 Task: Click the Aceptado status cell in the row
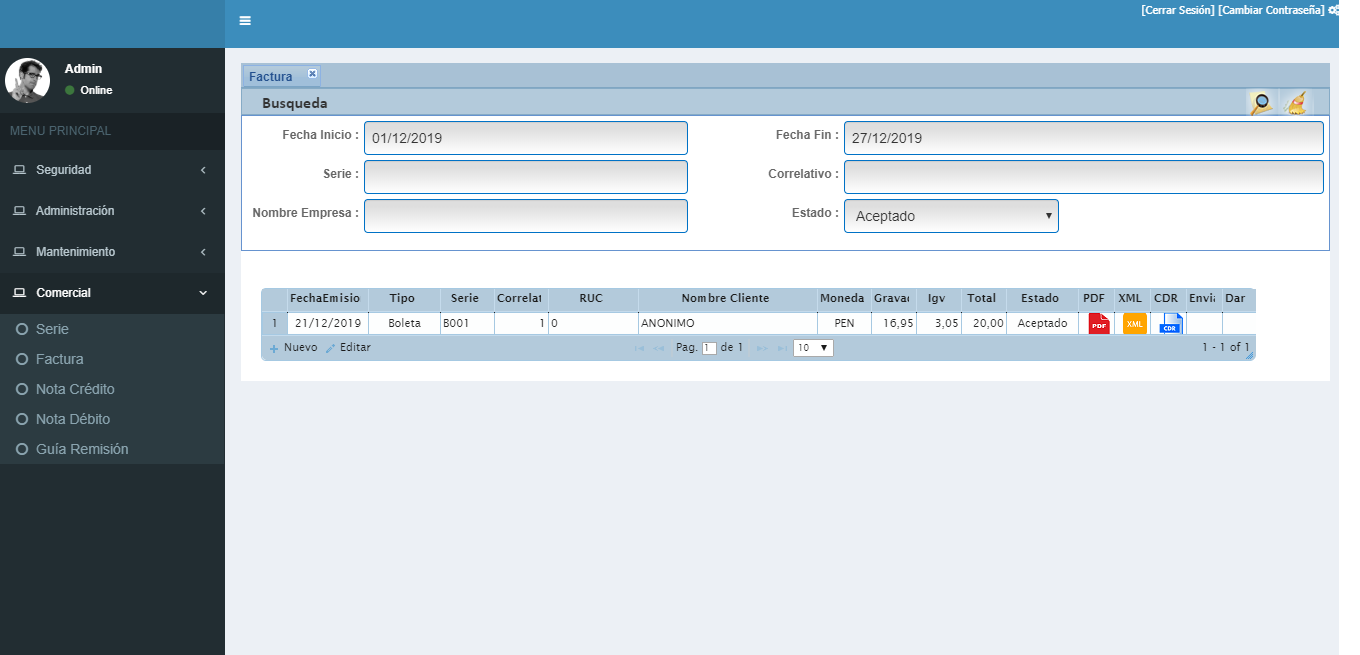1041,323
